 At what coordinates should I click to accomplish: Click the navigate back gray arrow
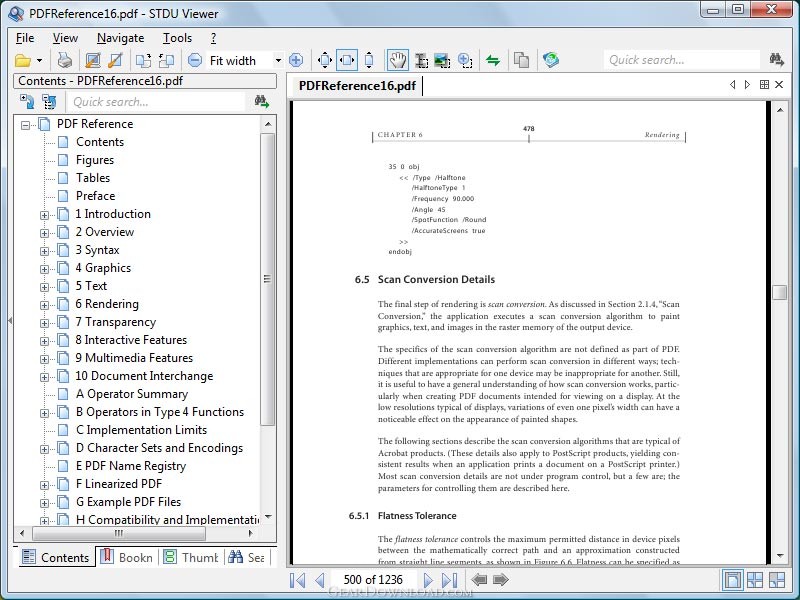[x=479, y=580]
